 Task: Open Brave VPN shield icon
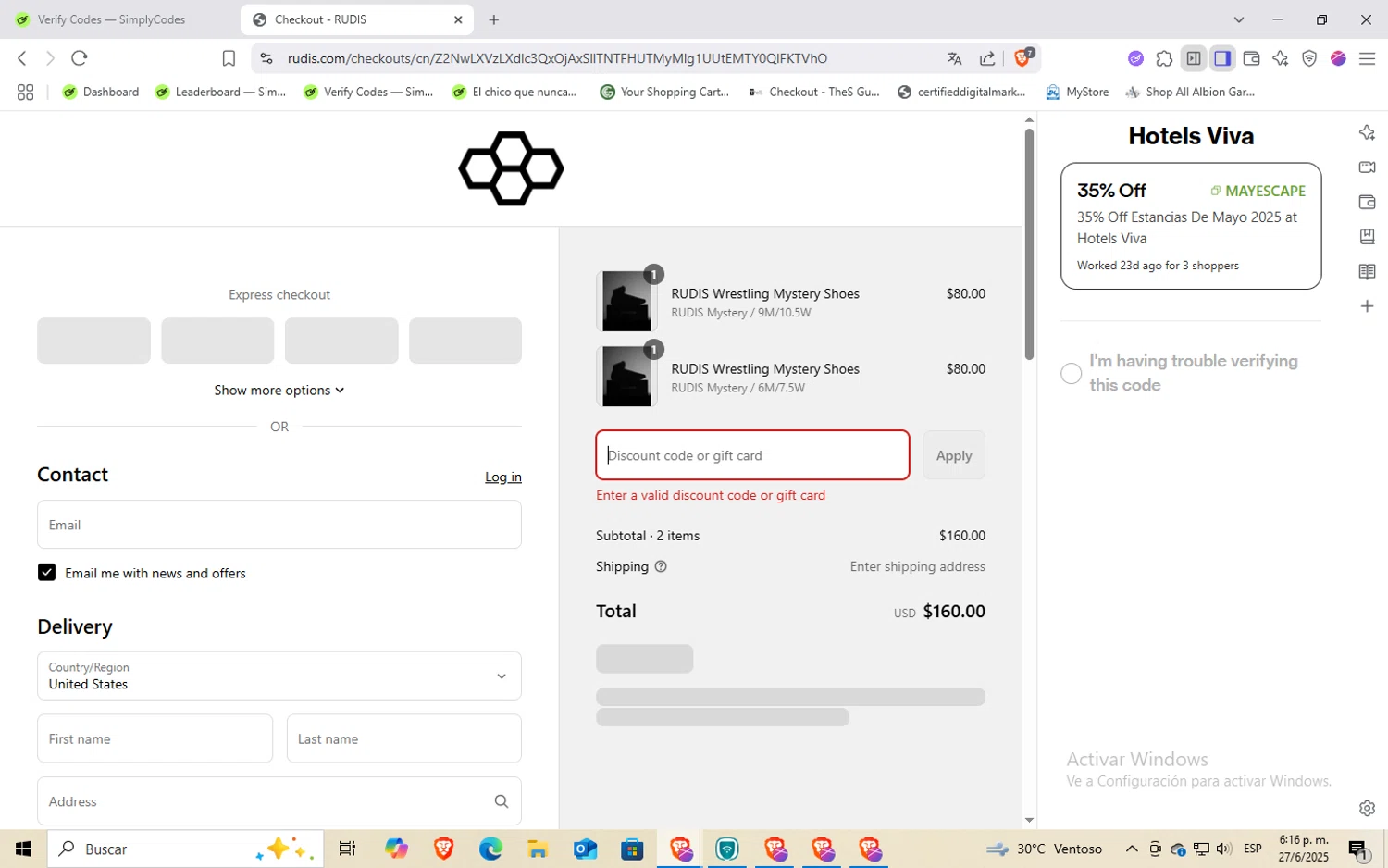1309,58
